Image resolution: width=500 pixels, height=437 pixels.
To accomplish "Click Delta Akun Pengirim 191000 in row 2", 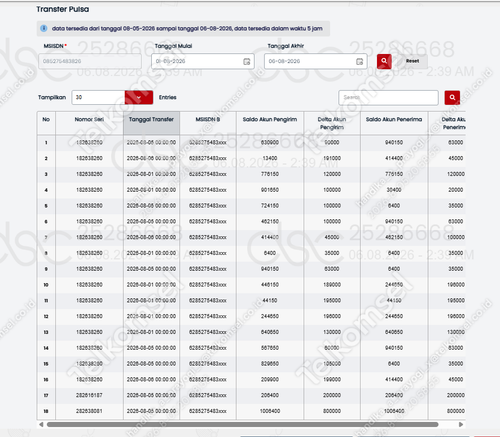I will [x=332, y=158].
